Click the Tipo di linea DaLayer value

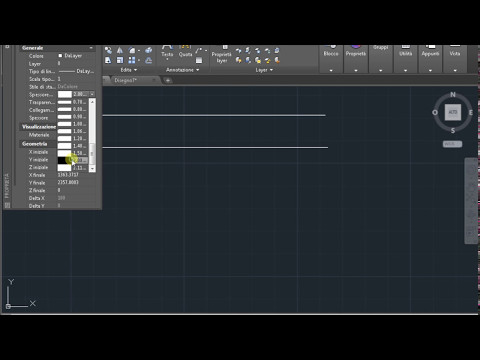pyautogui.click(x=76, y=71)
